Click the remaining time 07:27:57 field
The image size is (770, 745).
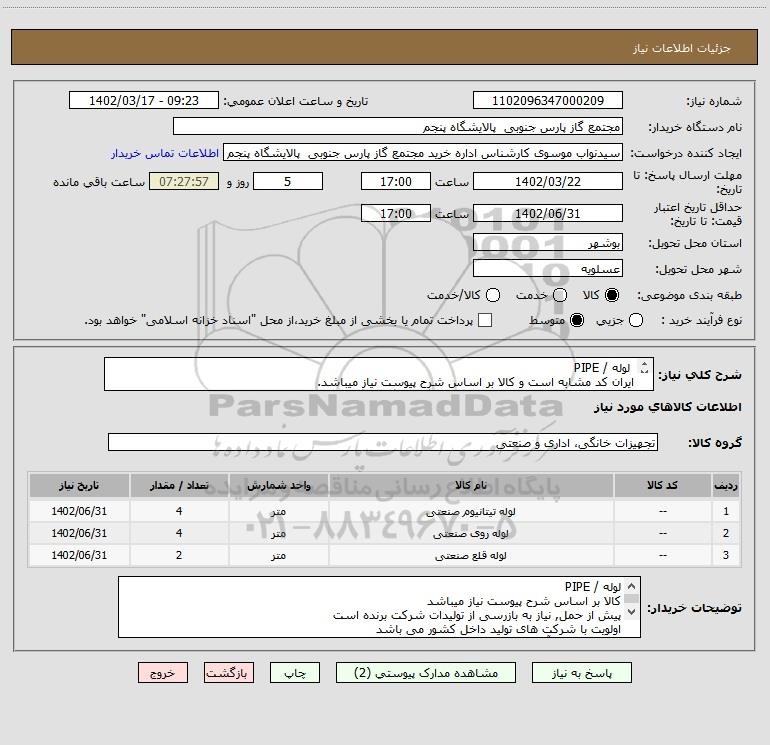184,182
